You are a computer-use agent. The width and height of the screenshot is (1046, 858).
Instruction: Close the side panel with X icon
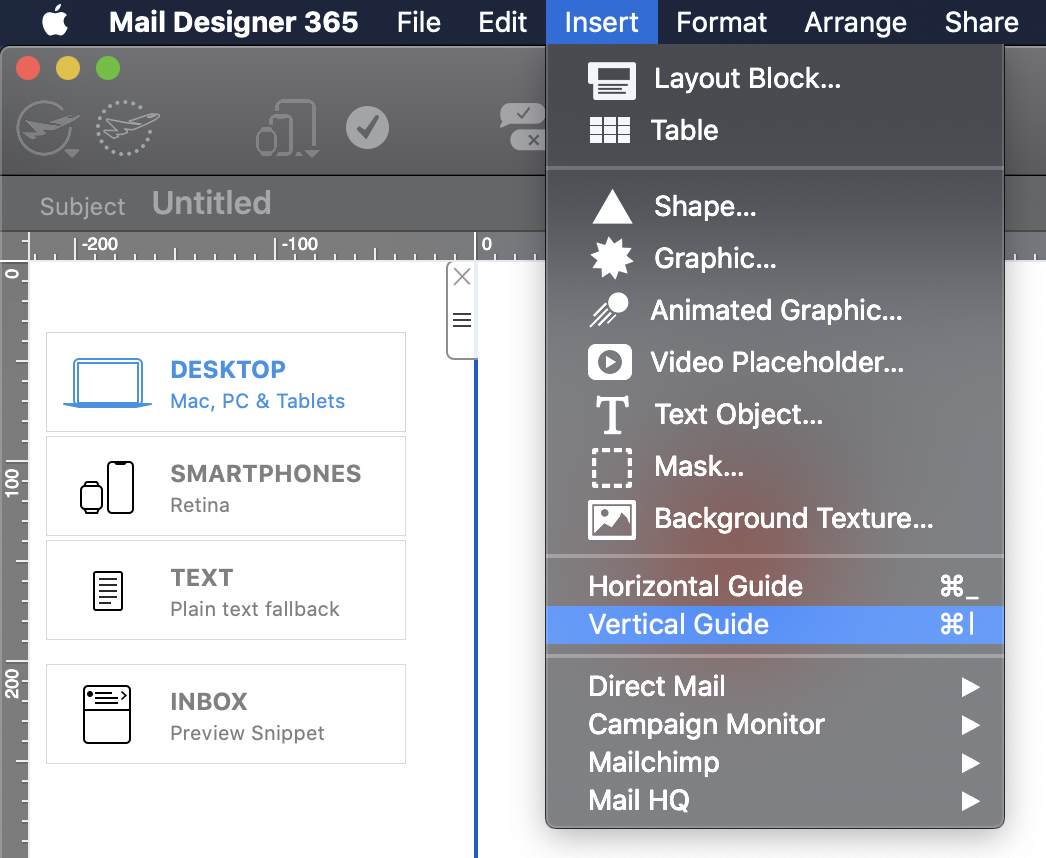point(462,276)
